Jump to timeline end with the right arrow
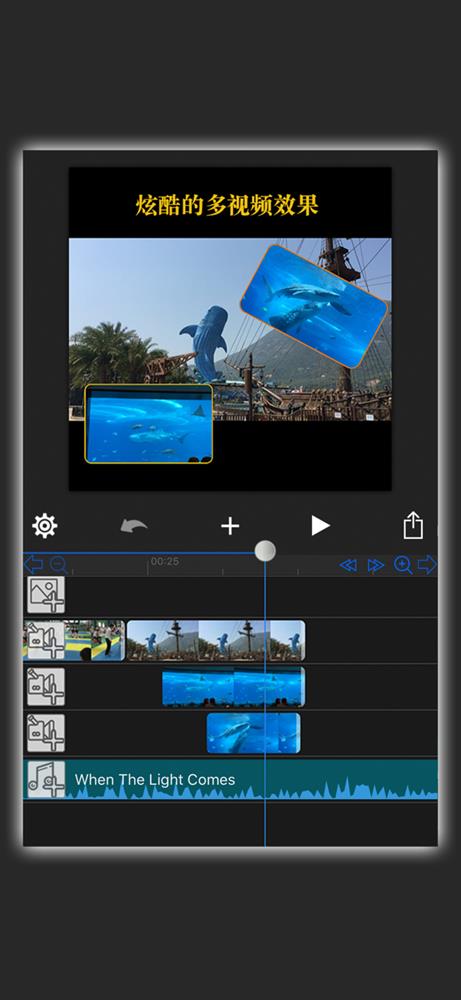The width and height of the screenshot is (461, 1000). click(x=427, y=564)
